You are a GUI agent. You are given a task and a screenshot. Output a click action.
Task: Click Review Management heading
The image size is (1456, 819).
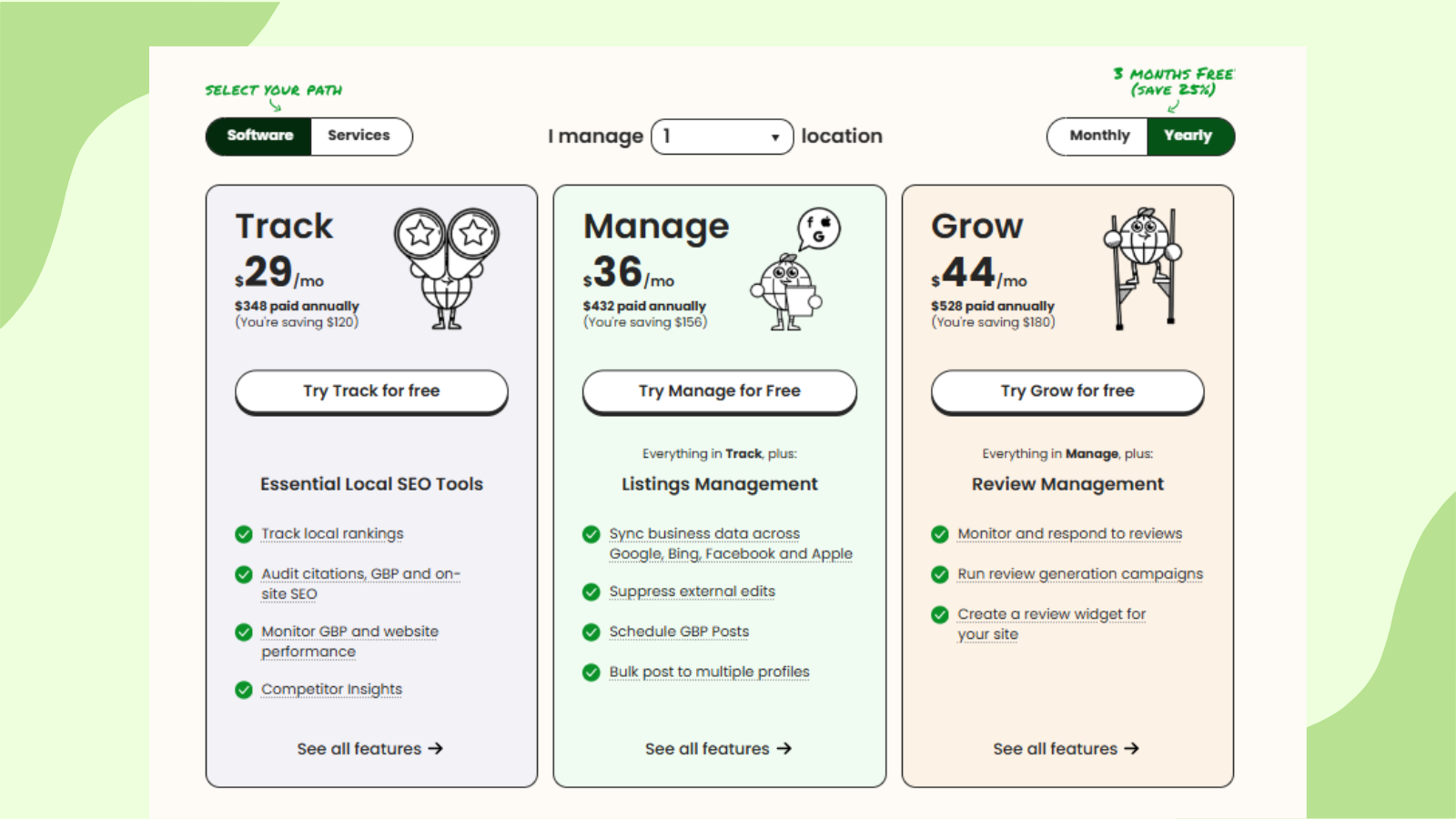click(1067, 484)
